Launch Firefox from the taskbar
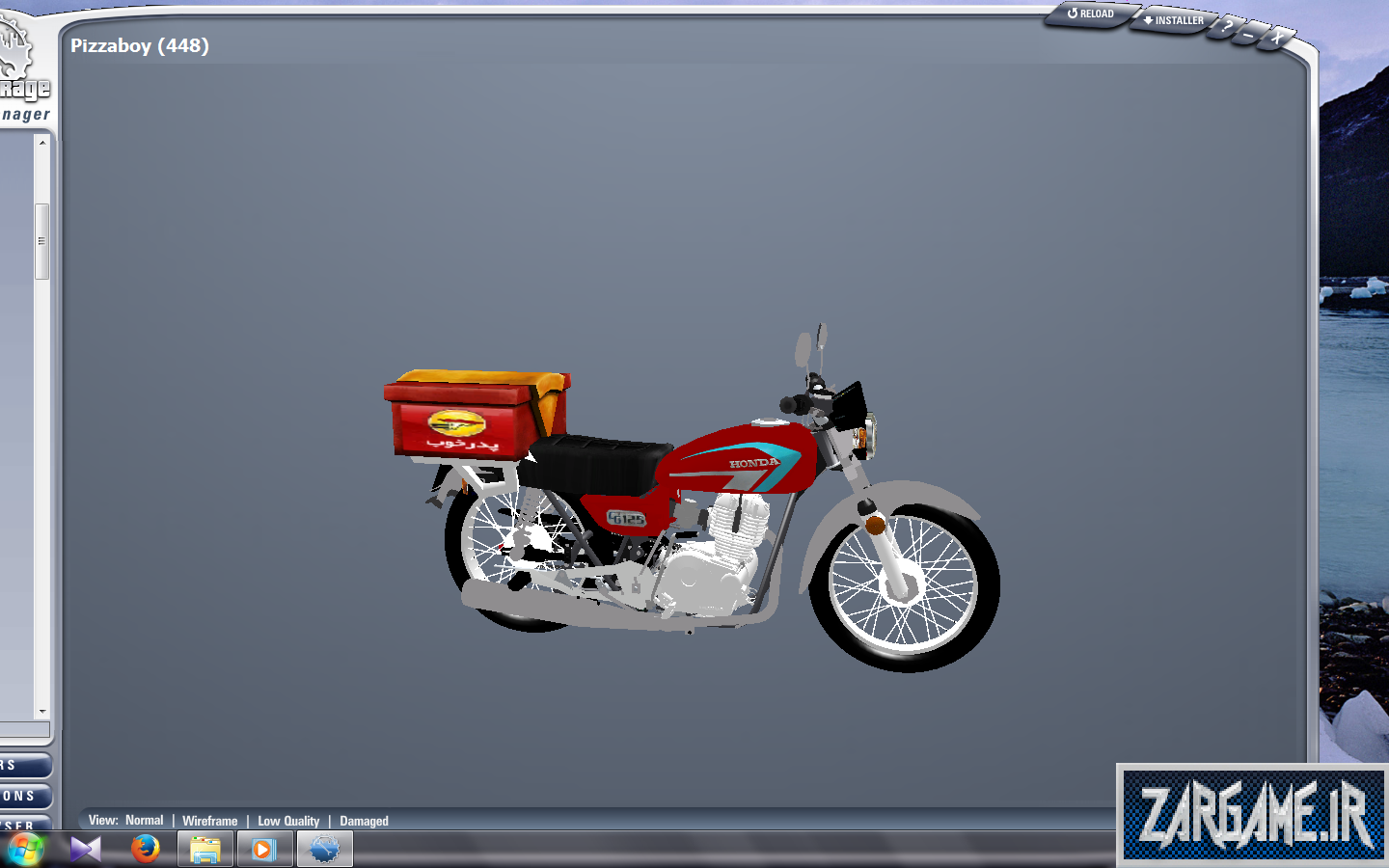This screenshot has height=868, width=1389. [x=146, y=849]
